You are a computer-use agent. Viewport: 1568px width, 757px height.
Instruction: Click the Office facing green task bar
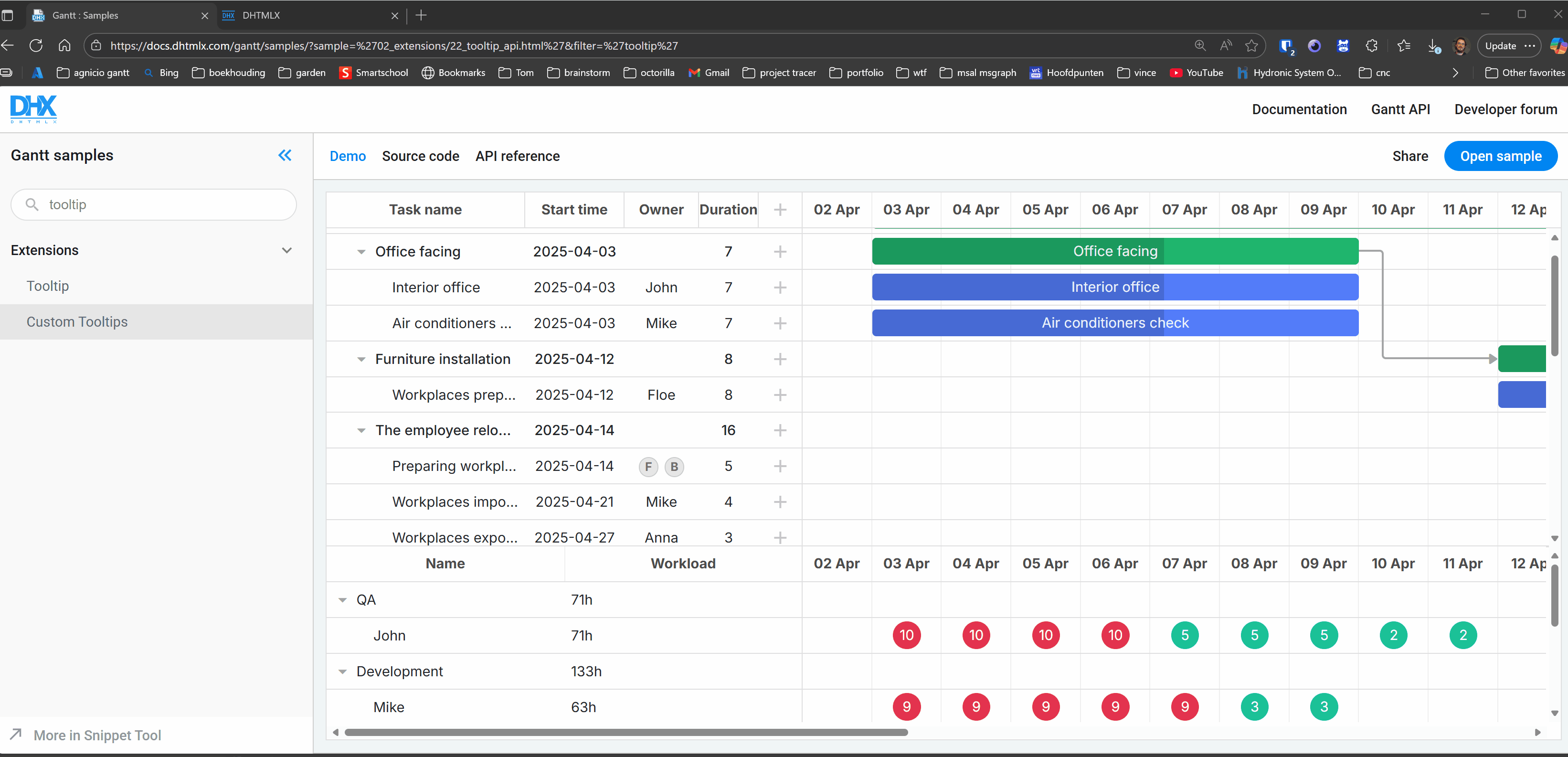point(1114,251)
